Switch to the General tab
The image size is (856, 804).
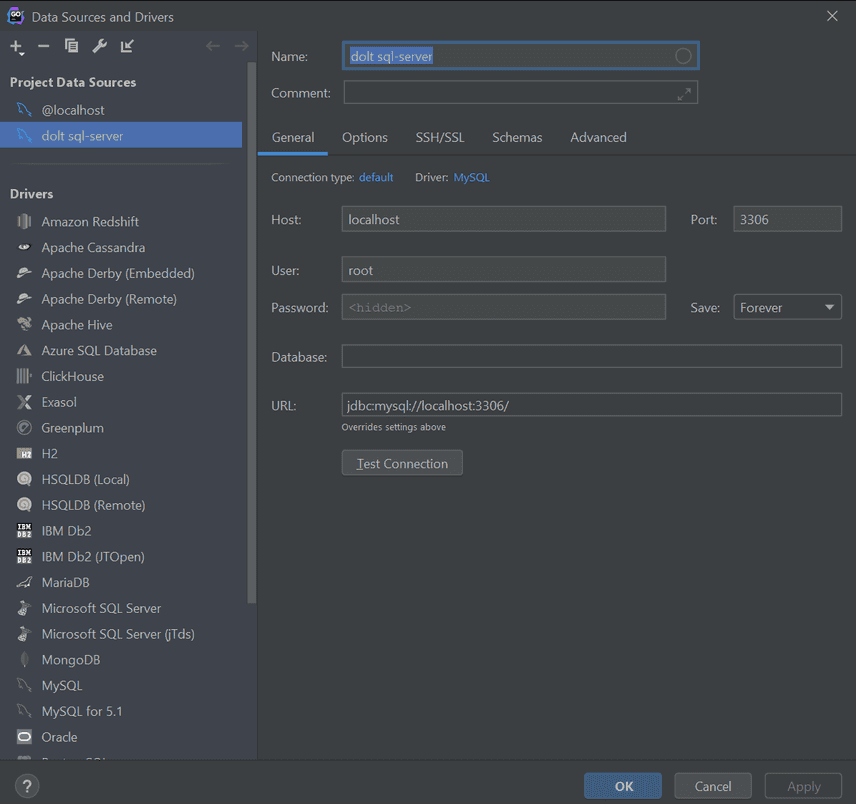pyautogui.click(x=293, y=138)
